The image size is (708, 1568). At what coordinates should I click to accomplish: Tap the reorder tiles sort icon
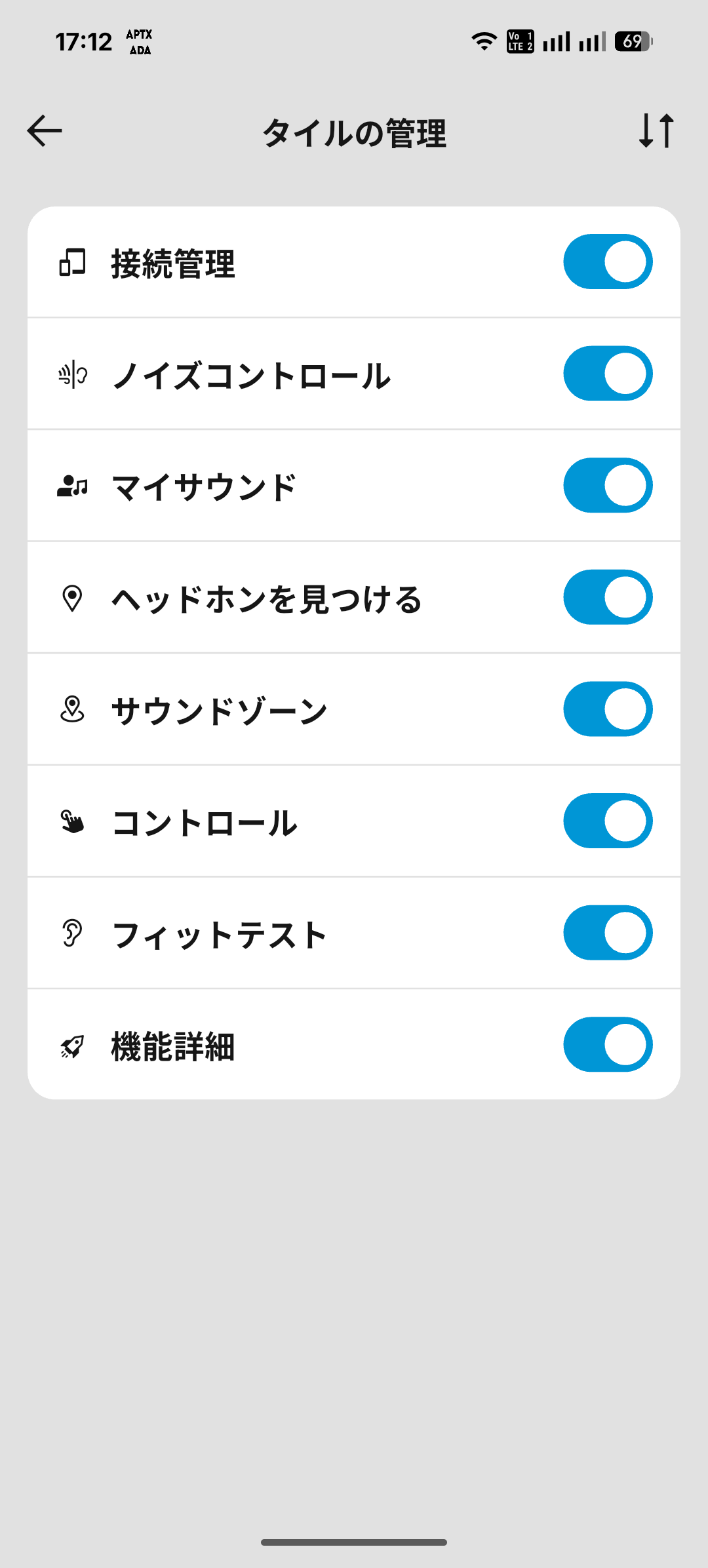coord(656,130)
